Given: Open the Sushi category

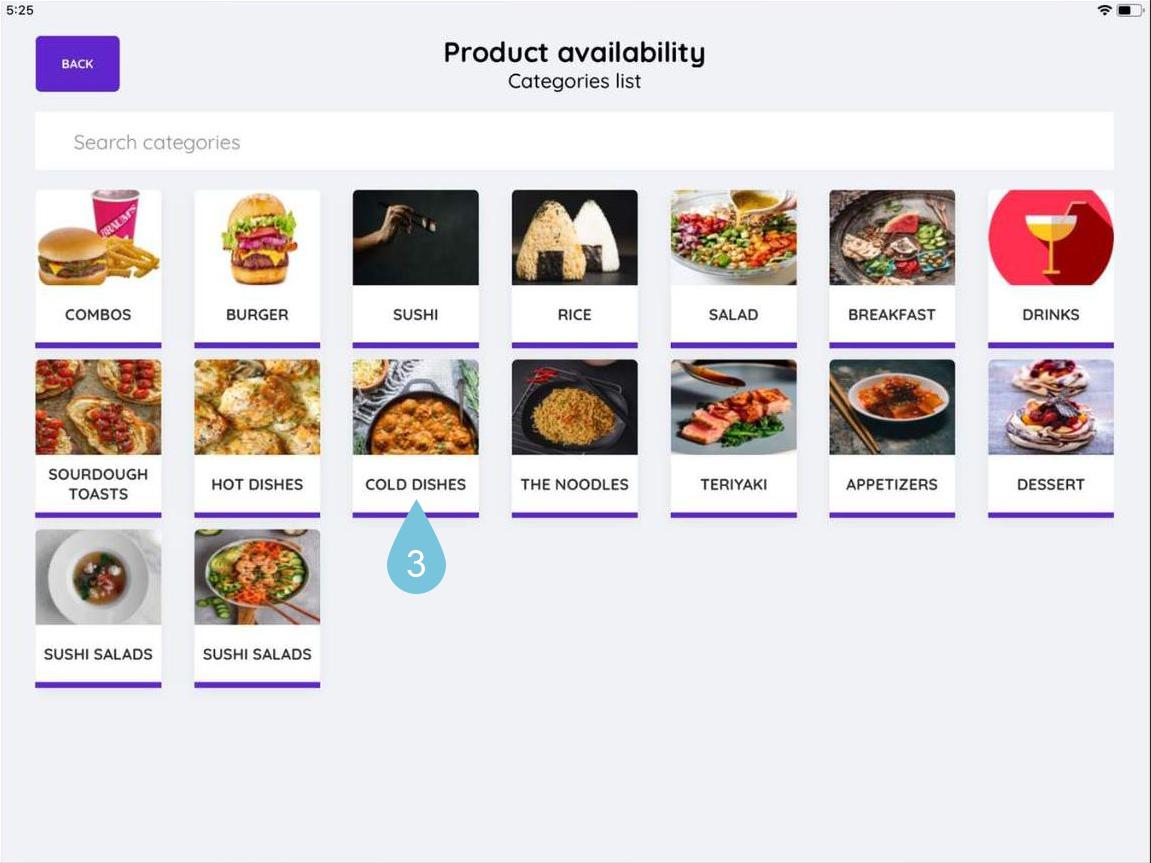Looking at the screenshot, I should pyautogui.click(x=415, y=268).
